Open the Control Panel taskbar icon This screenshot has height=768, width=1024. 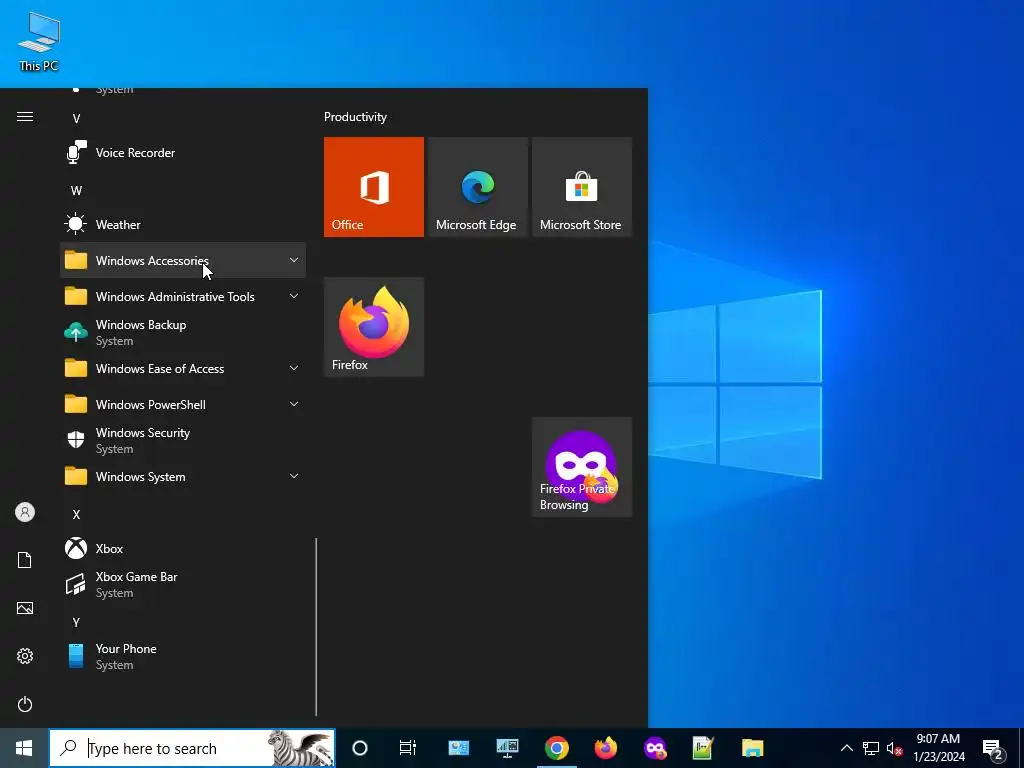tap(458, 748)
